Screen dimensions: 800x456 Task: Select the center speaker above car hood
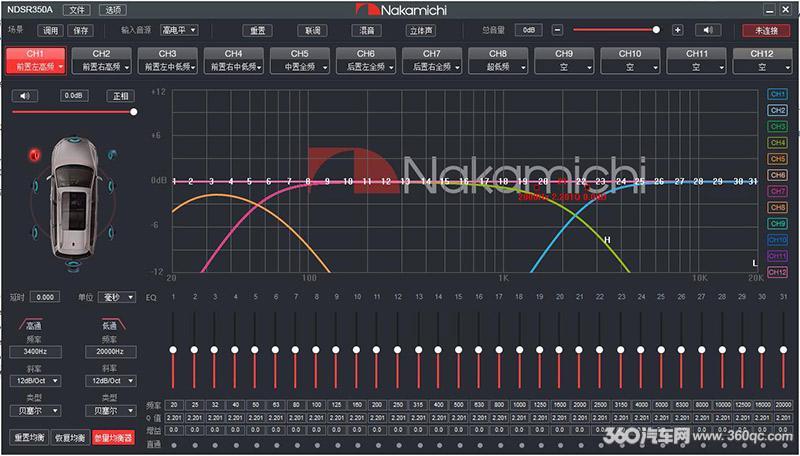point(74,139)
